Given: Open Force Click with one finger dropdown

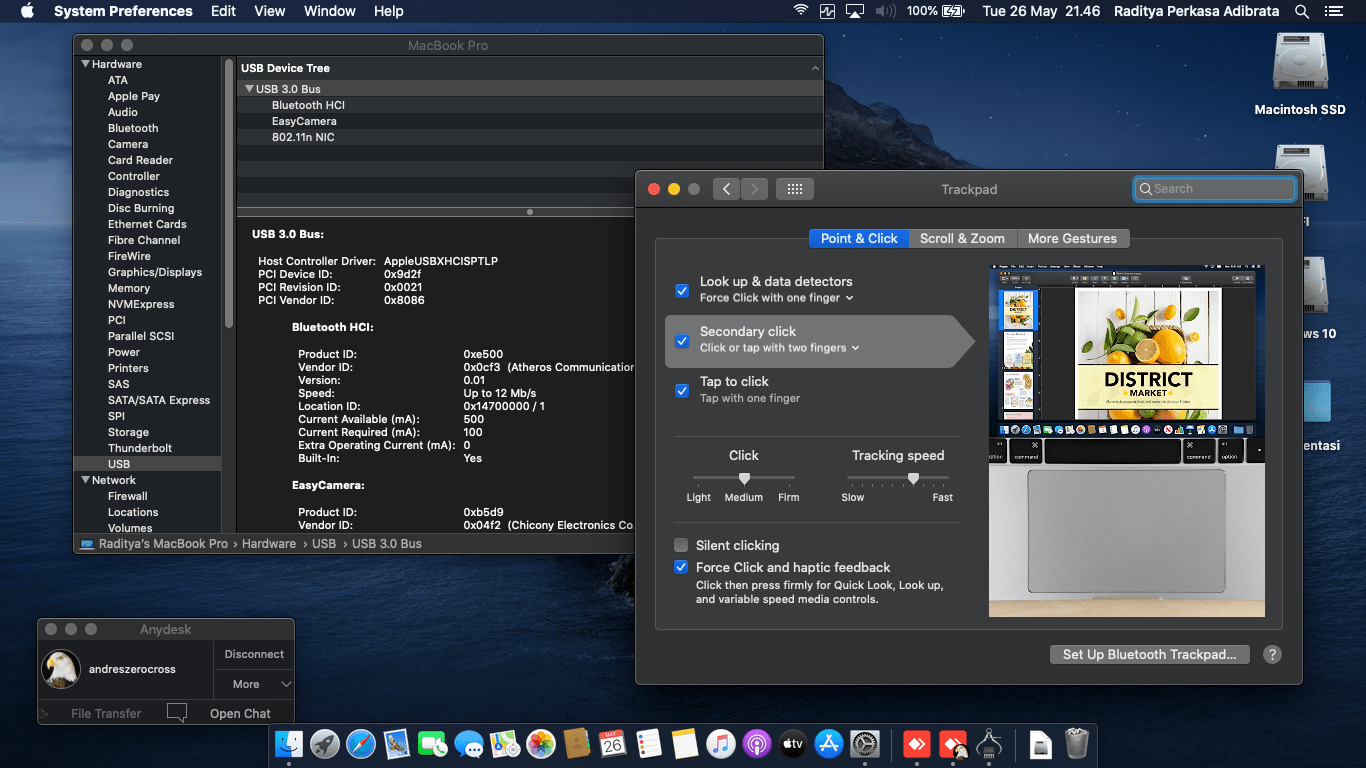Looking at the screenshot, I should (x=777, y=298).
